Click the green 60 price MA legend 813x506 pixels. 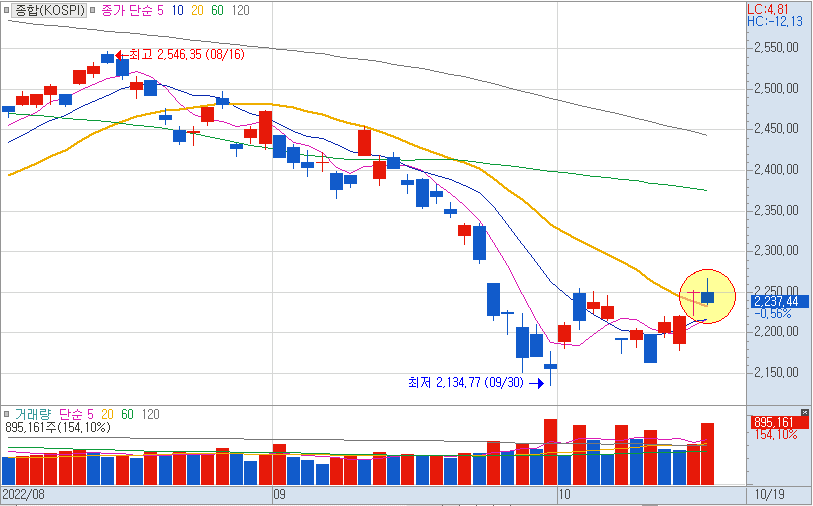(x=217, y=10)
